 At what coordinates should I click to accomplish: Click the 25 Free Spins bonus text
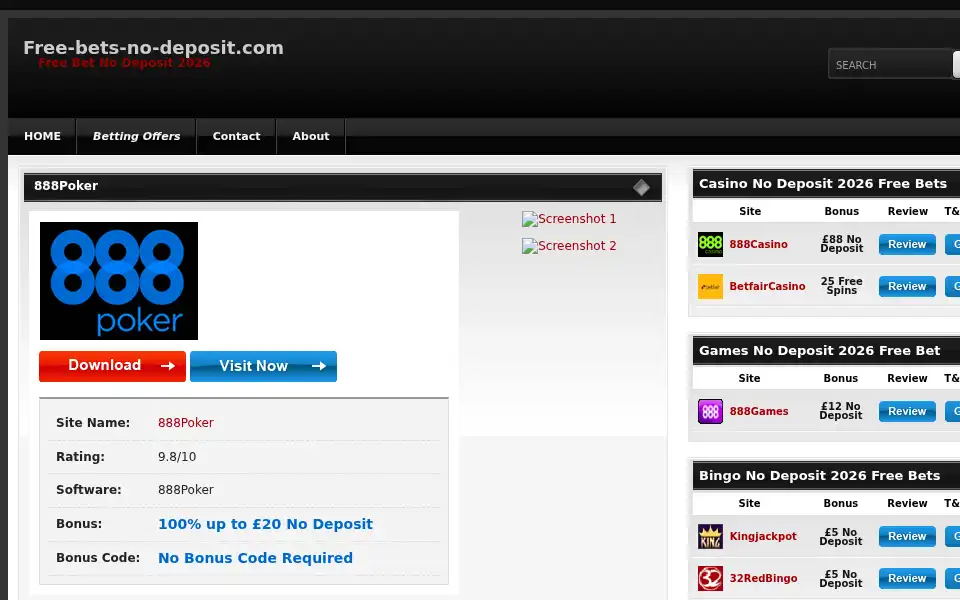pyautogui.click(x=841, y=286)
